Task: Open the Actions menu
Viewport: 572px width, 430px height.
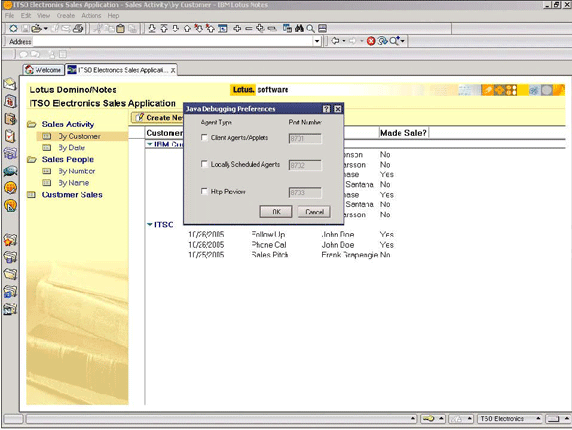Action: pyautogui.click(x=91, y=16)
